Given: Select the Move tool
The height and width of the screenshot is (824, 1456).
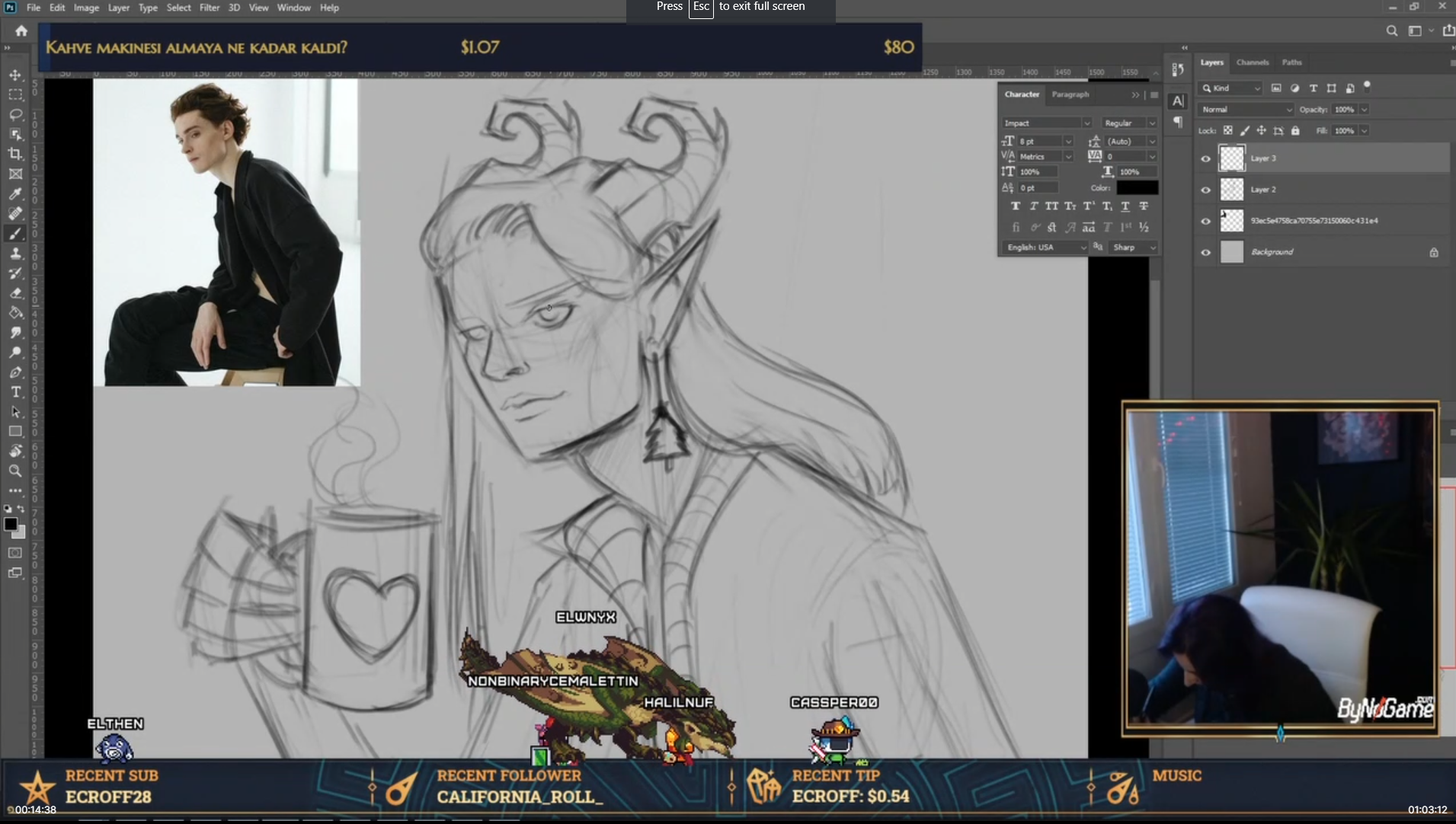Looking at the screenshot, I should [x=15, y=75].
